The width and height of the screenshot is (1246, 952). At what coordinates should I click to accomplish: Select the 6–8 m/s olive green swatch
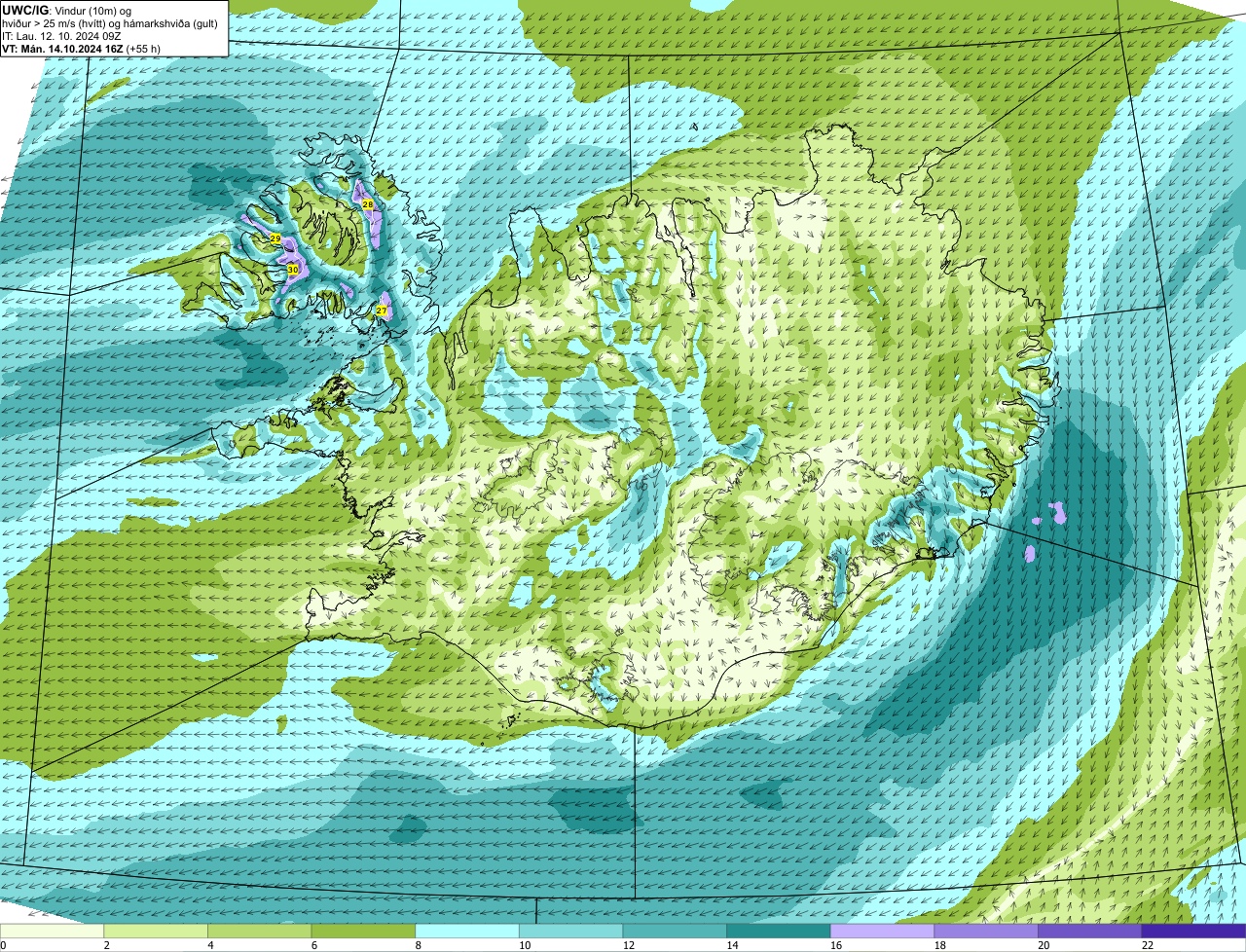(x=363, y=931)
